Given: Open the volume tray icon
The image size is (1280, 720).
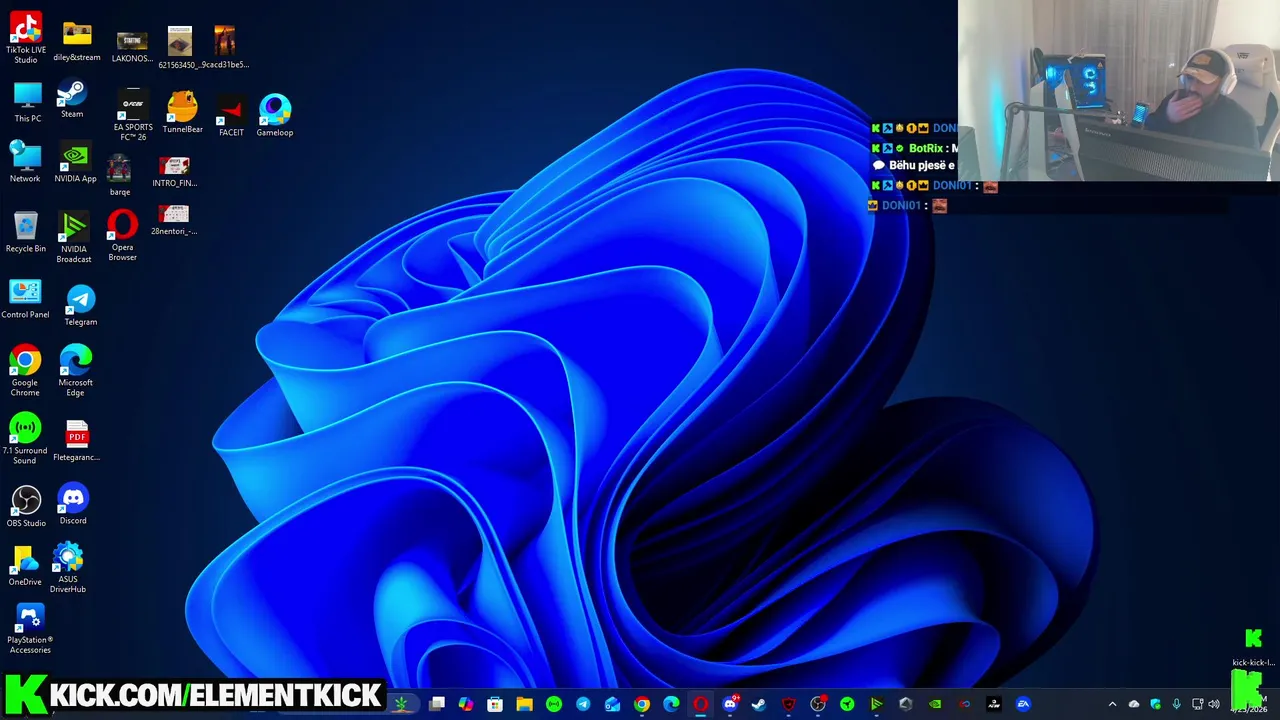Looking at the screenshot, I should pos(1214,704).
